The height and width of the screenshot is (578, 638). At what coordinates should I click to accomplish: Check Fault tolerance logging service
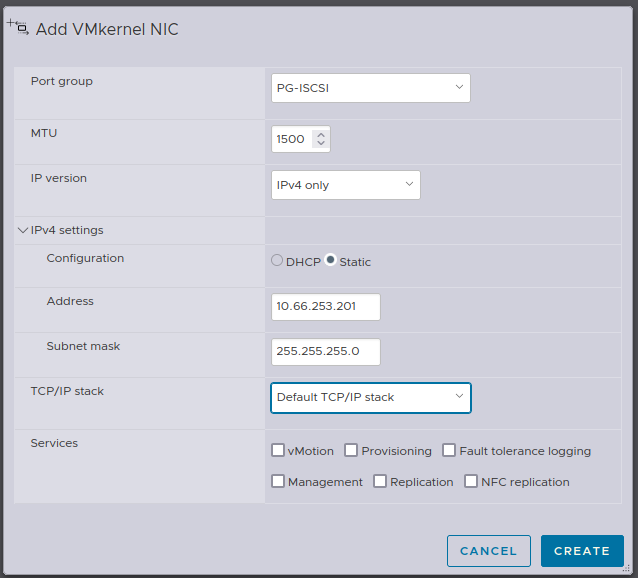pos(449,451)
